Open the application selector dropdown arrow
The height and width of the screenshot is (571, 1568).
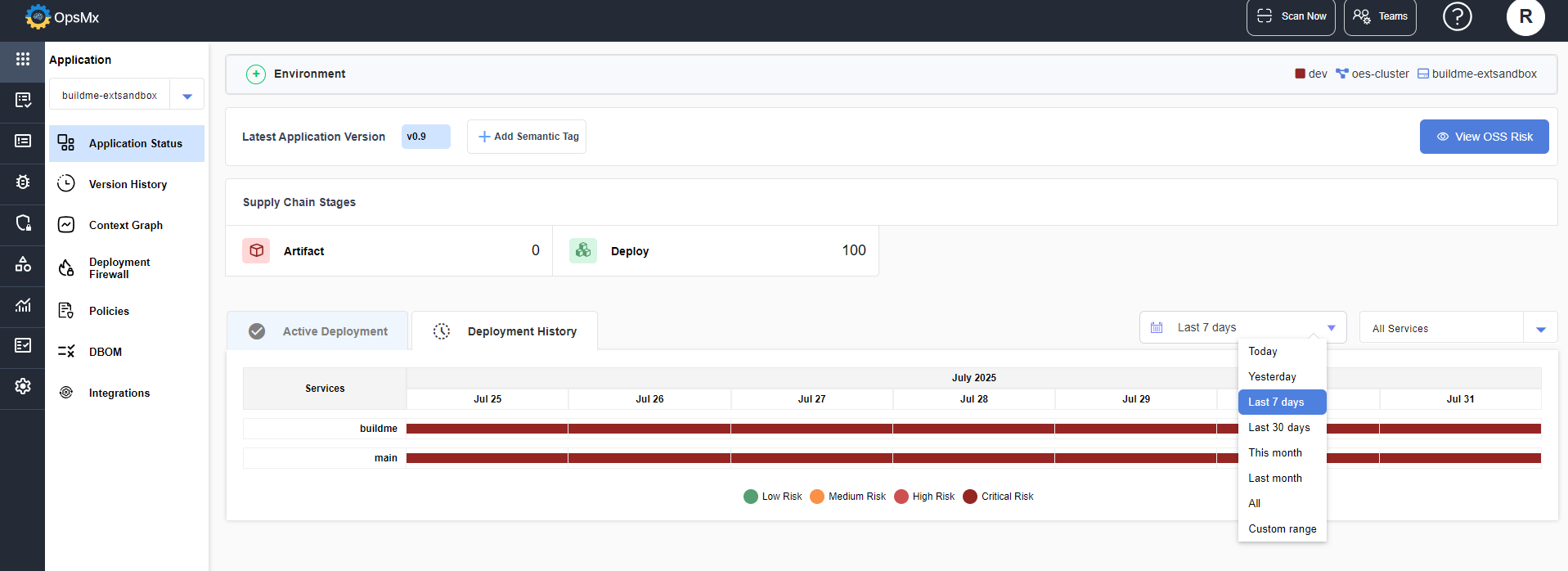187,96
